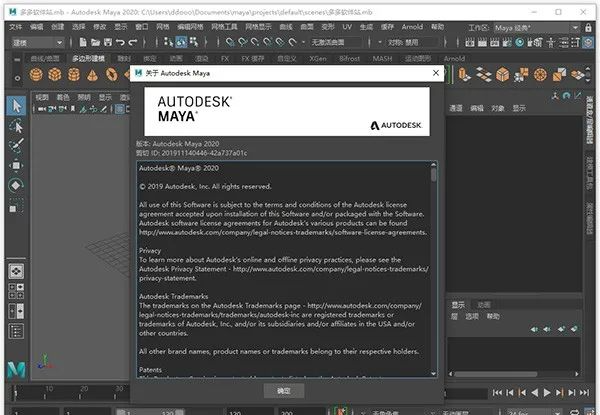Activate the Move tool in toolbox
This screenshot has height=415, width=600.
tap(16, 165)
